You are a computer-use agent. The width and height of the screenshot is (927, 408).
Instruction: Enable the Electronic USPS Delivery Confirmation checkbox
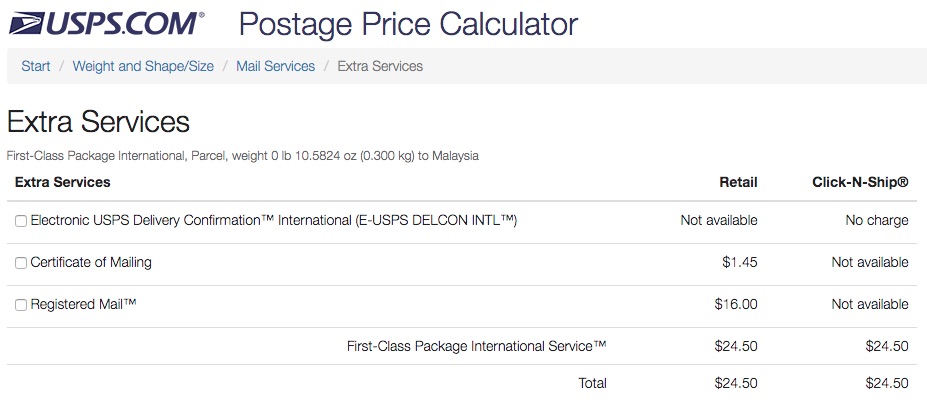pyautogui.click(x=21, y=221)
